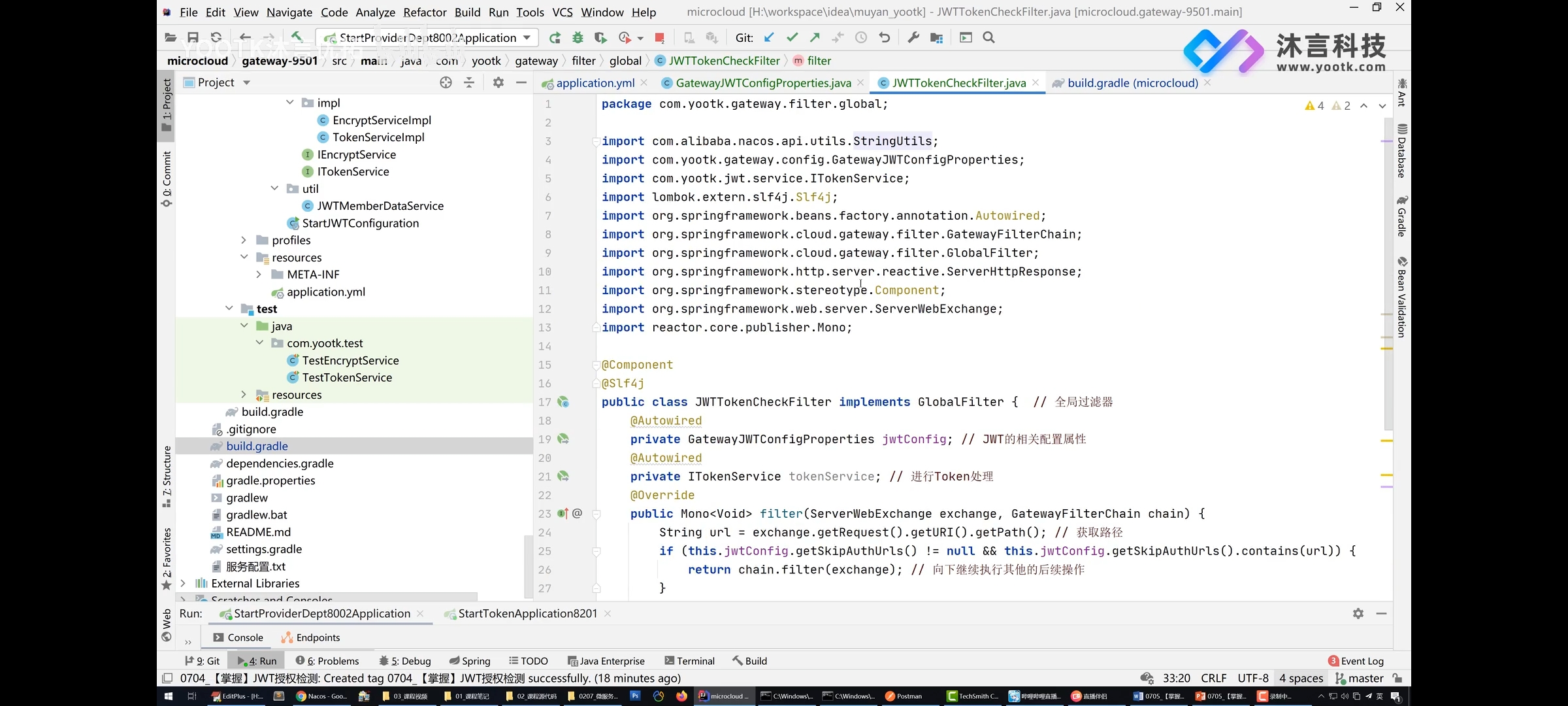Collapse the com.yootk.test package
The image size is (1568, 706).
pos(259,343)
